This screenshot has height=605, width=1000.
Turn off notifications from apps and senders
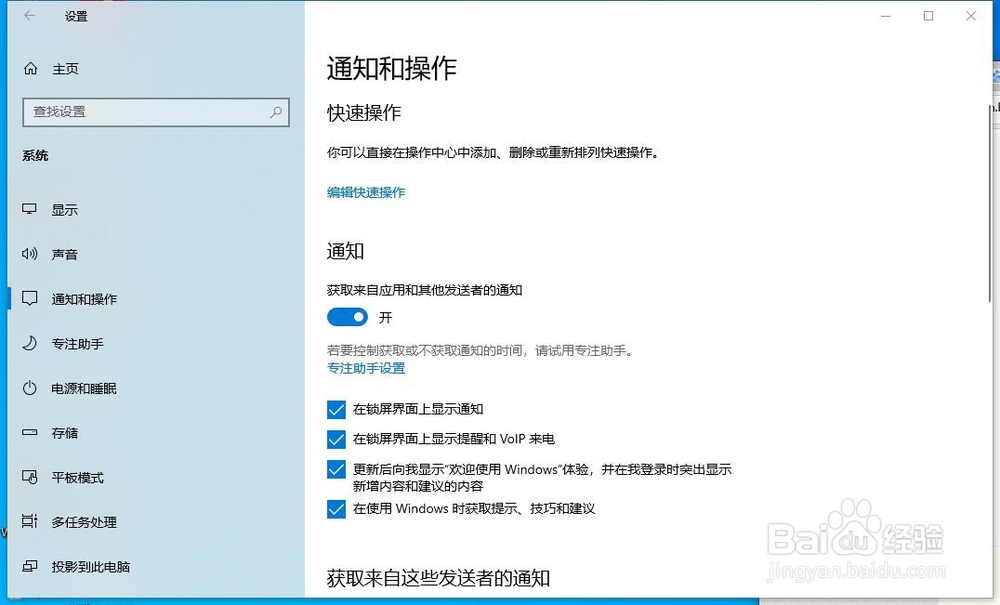coord(347,317)
